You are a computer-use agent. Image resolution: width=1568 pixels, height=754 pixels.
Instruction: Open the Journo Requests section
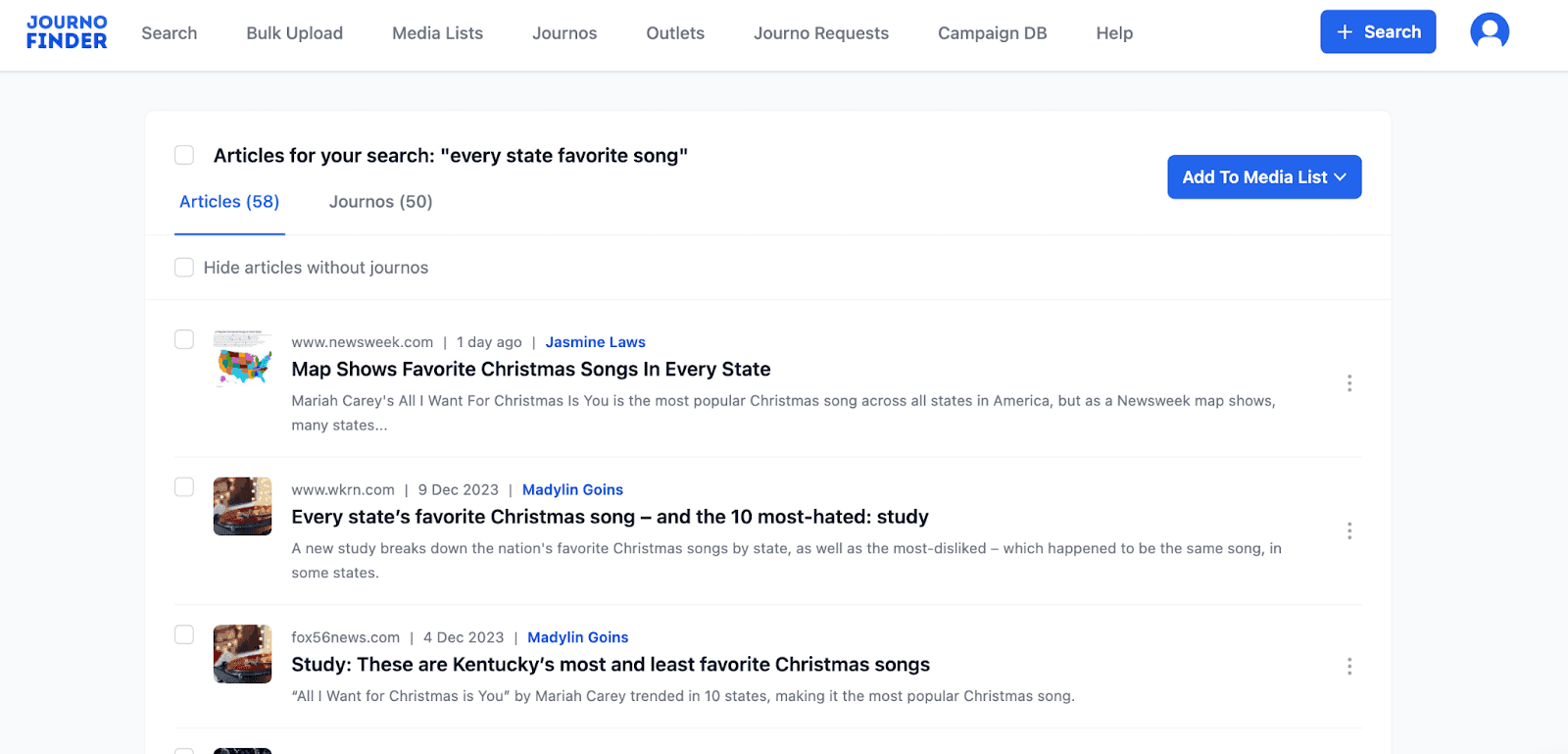pos(821,32)
